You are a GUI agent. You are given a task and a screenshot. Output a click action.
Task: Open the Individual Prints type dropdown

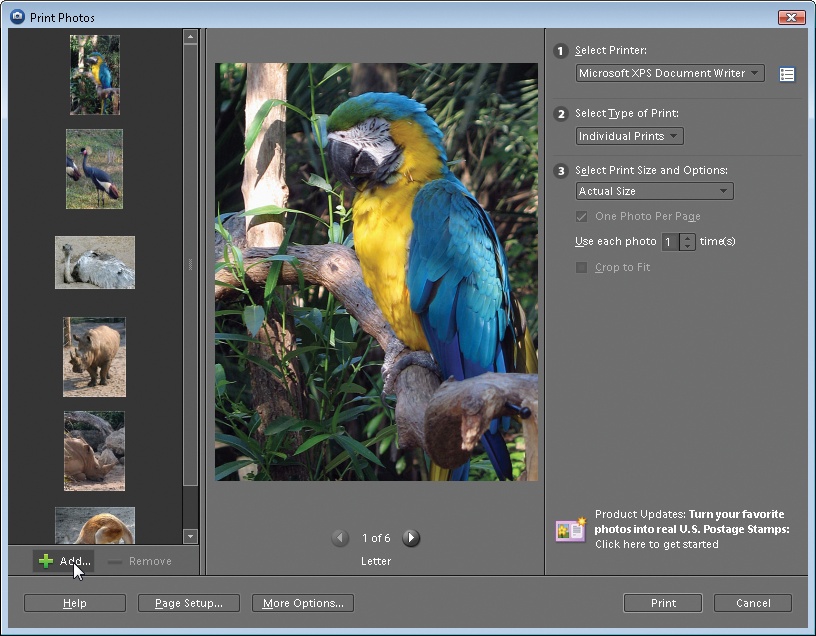coord(629,136)
